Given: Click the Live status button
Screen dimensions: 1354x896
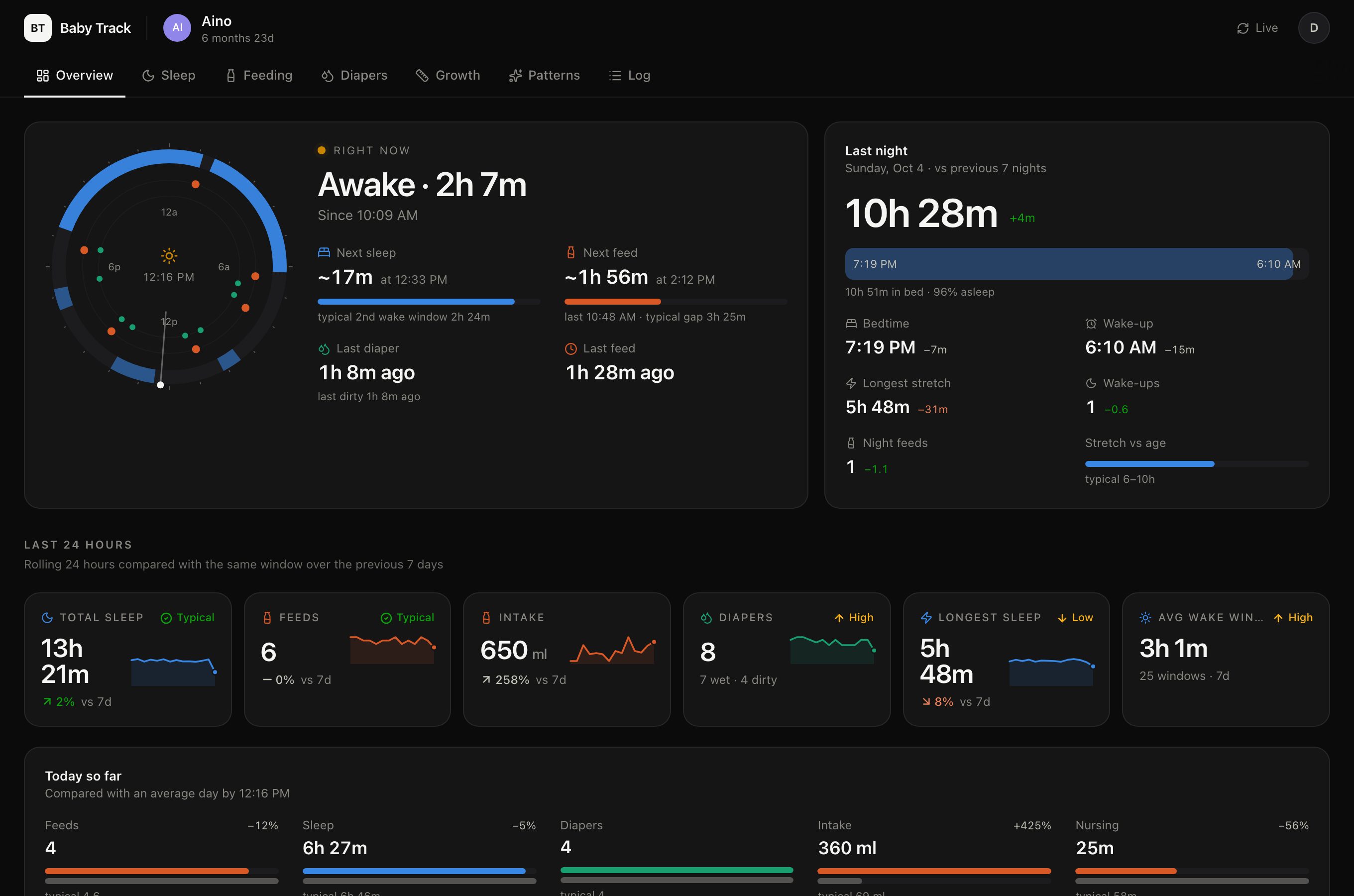Looking at the screenshot, I should (1257, 28).
